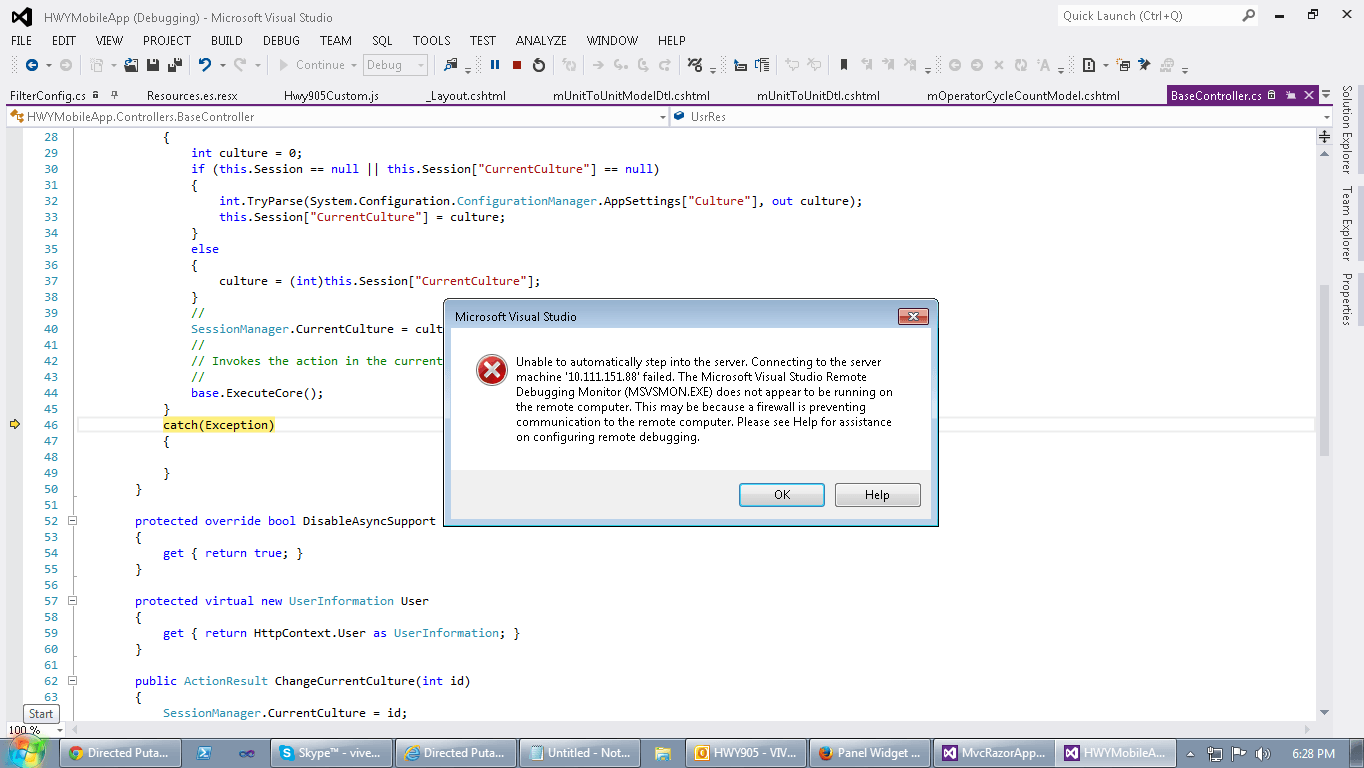Image resolution: width=1364 pixels, height=768 pixels.
Task: Click Chrome Directed Puta taskbar button
Action: tap(120, 753)
